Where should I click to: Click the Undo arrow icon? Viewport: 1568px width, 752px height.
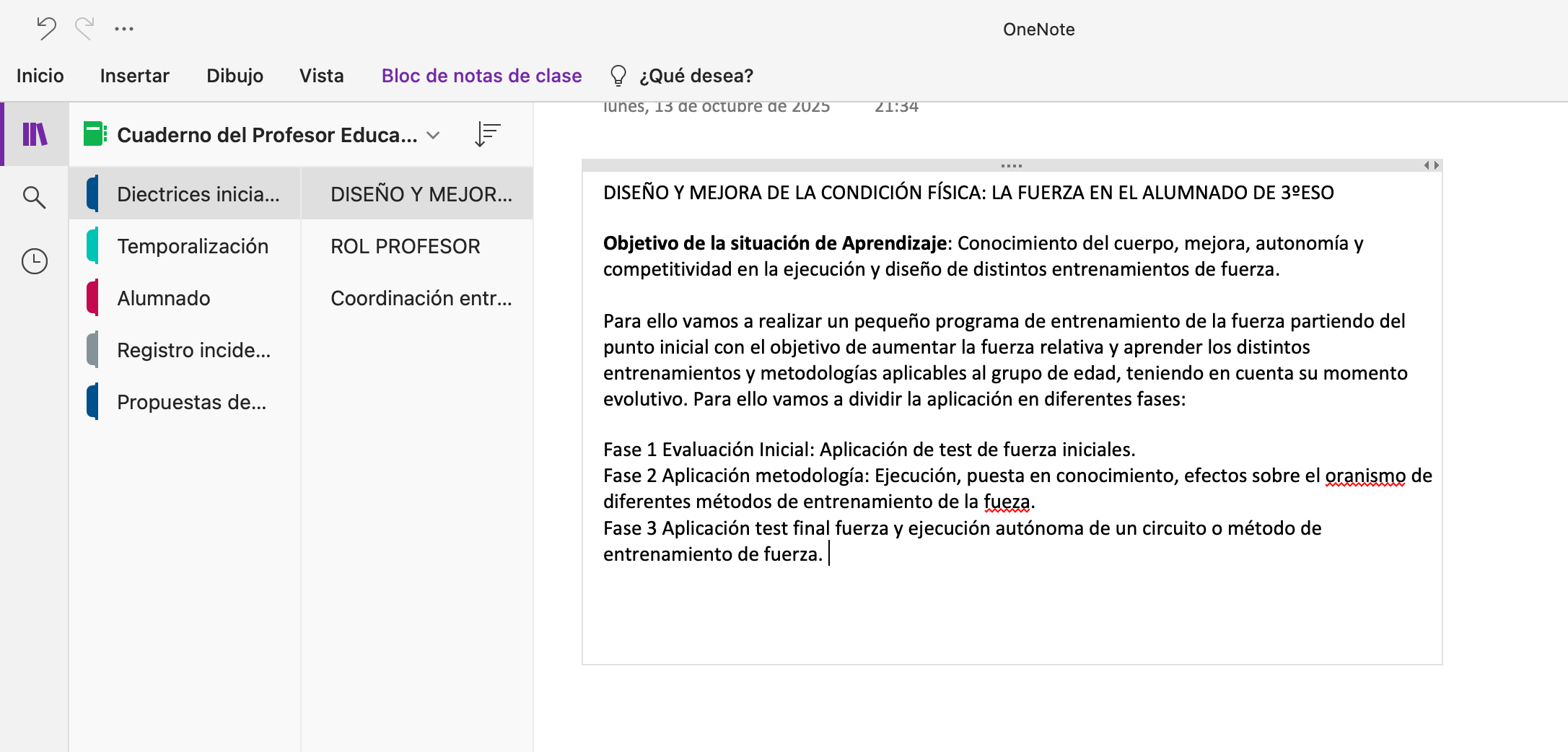(46, 29)
